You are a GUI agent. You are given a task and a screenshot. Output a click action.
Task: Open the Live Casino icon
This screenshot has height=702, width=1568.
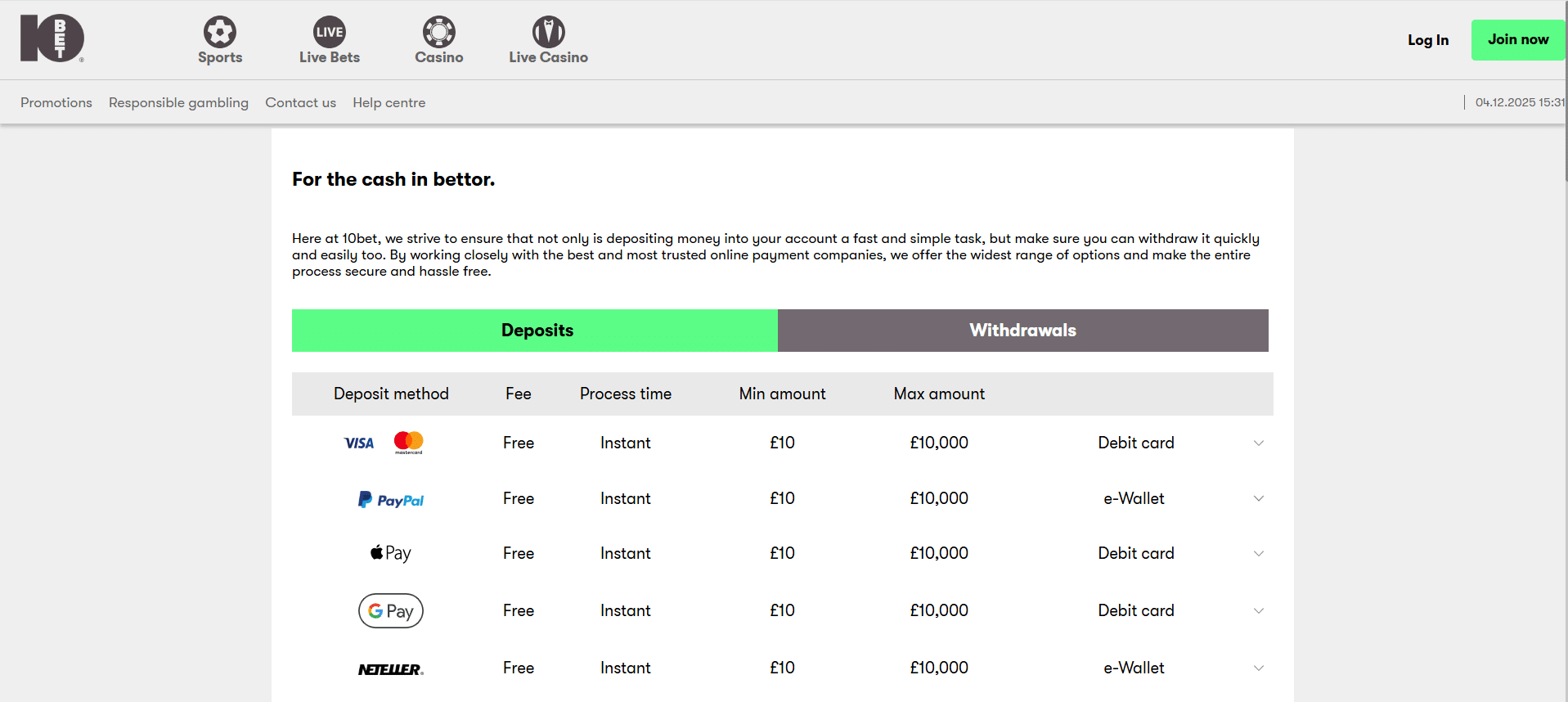point(549,32)
